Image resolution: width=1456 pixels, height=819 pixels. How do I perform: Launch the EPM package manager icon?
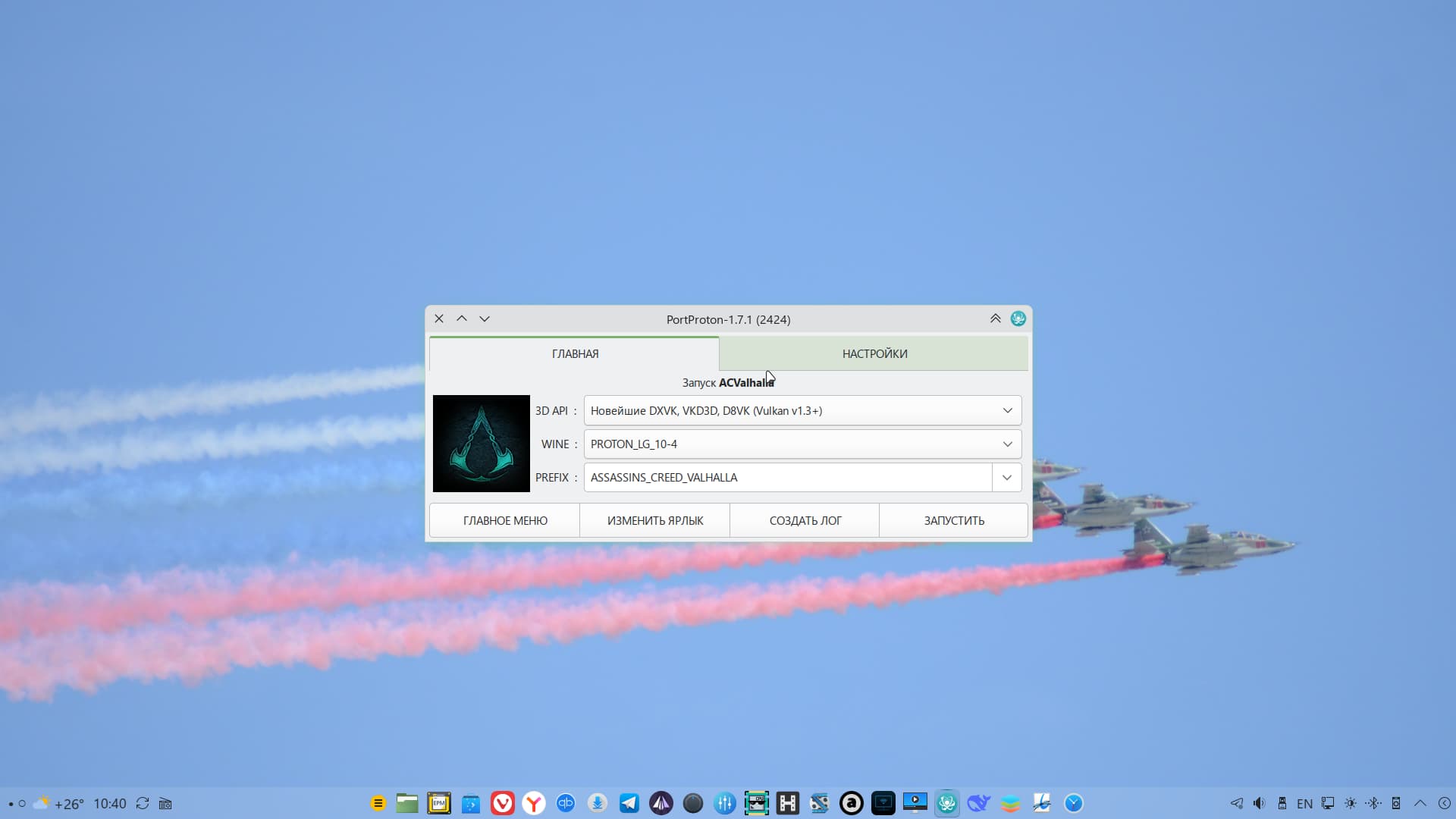(439, 803)
